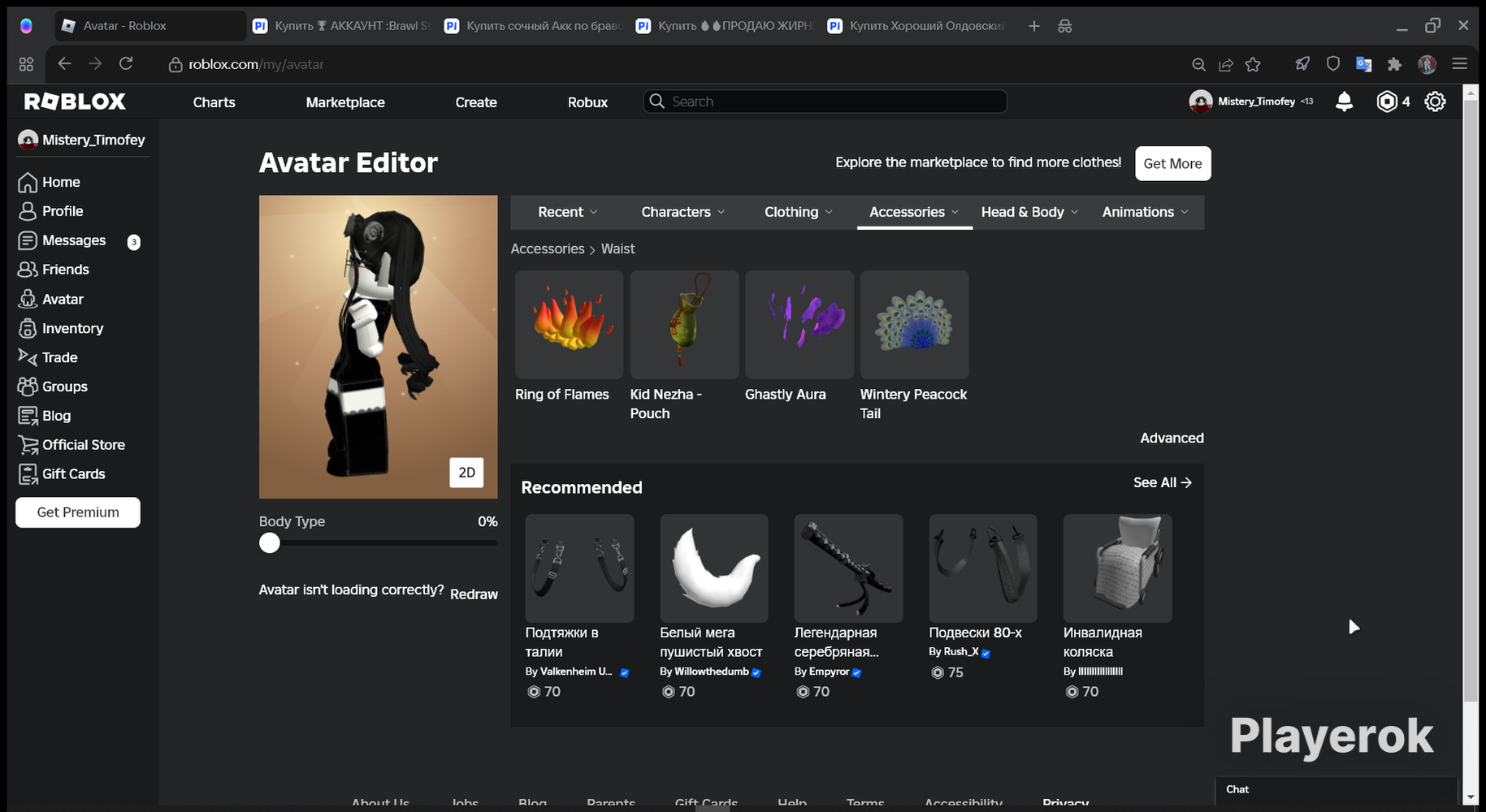The width and height of the screenshot is (1486, 812).
Task: Open the Charts page
Action: 214,102
